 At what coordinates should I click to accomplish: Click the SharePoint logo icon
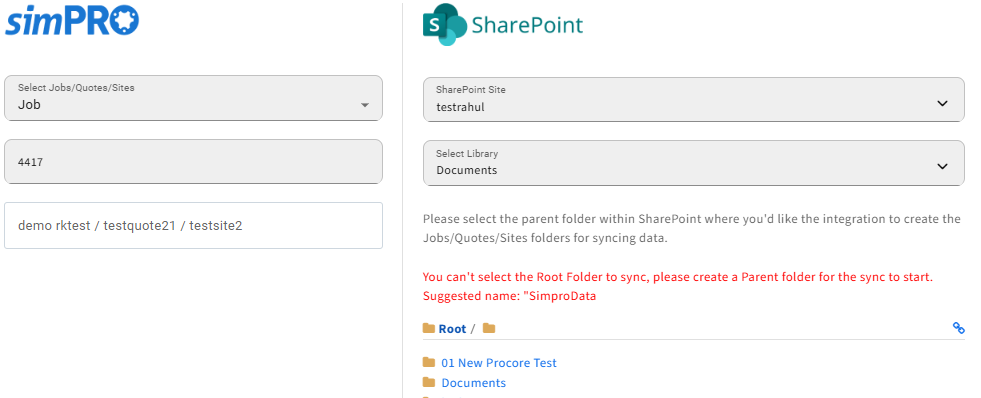click(x=445, y=24)
